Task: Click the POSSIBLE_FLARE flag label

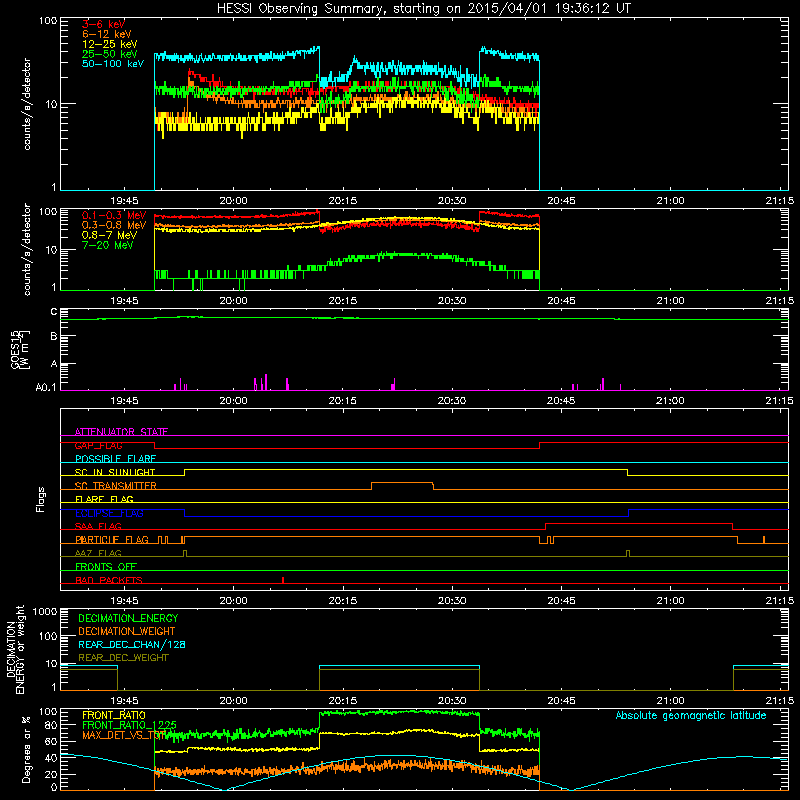Action: pos(115,459)
